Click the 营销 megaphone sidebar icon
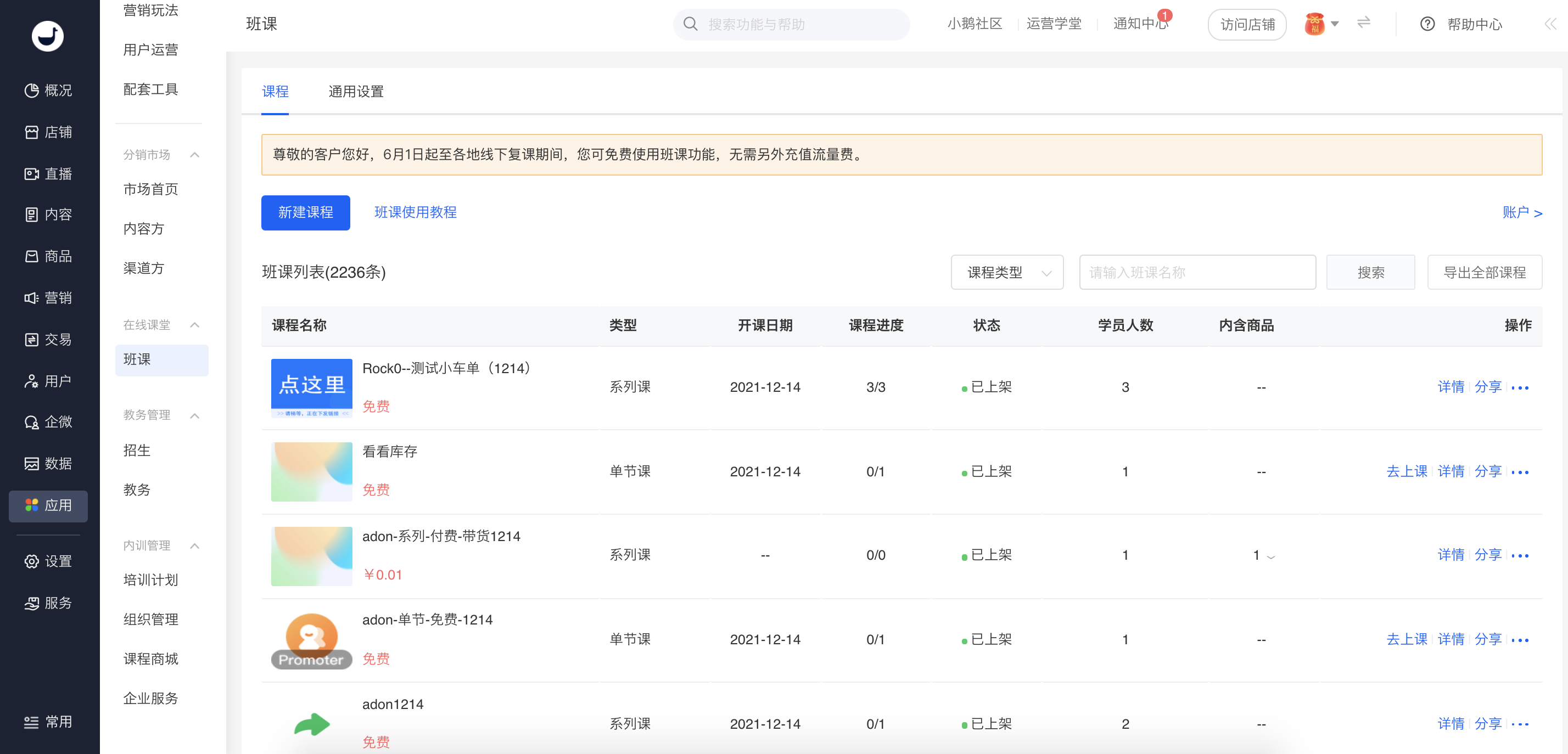Viewport: 1568px width, 754px height. 32,297
